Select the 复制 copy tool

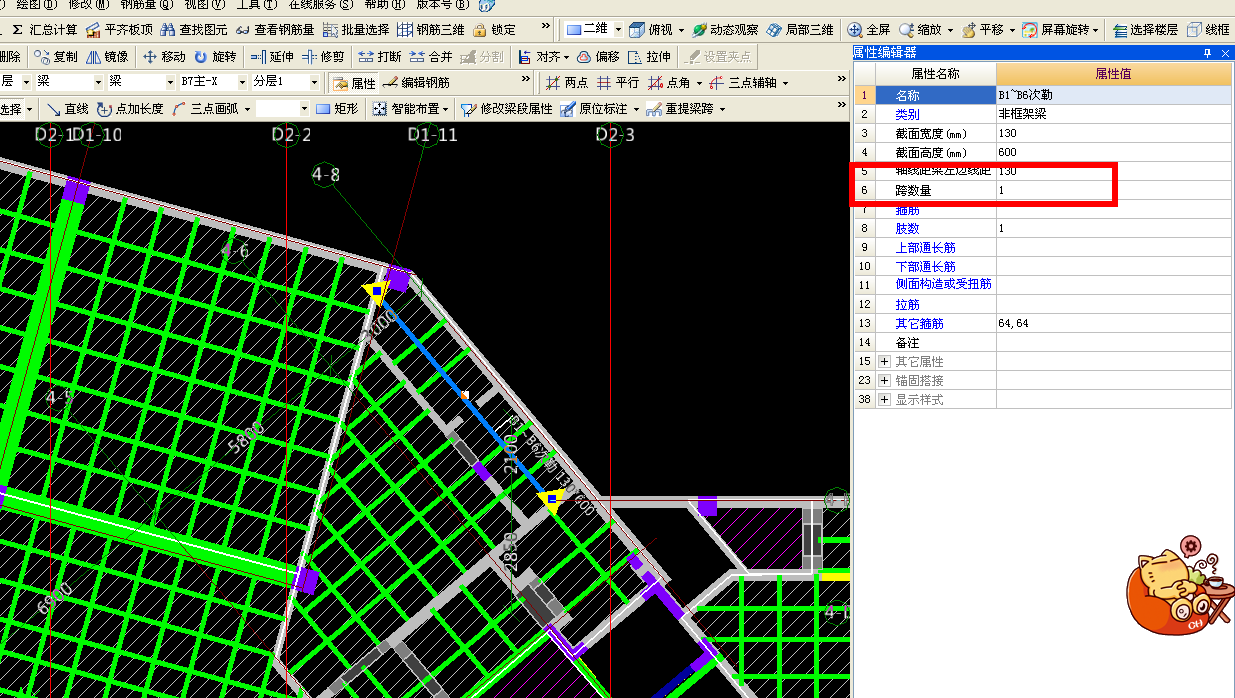55,57
